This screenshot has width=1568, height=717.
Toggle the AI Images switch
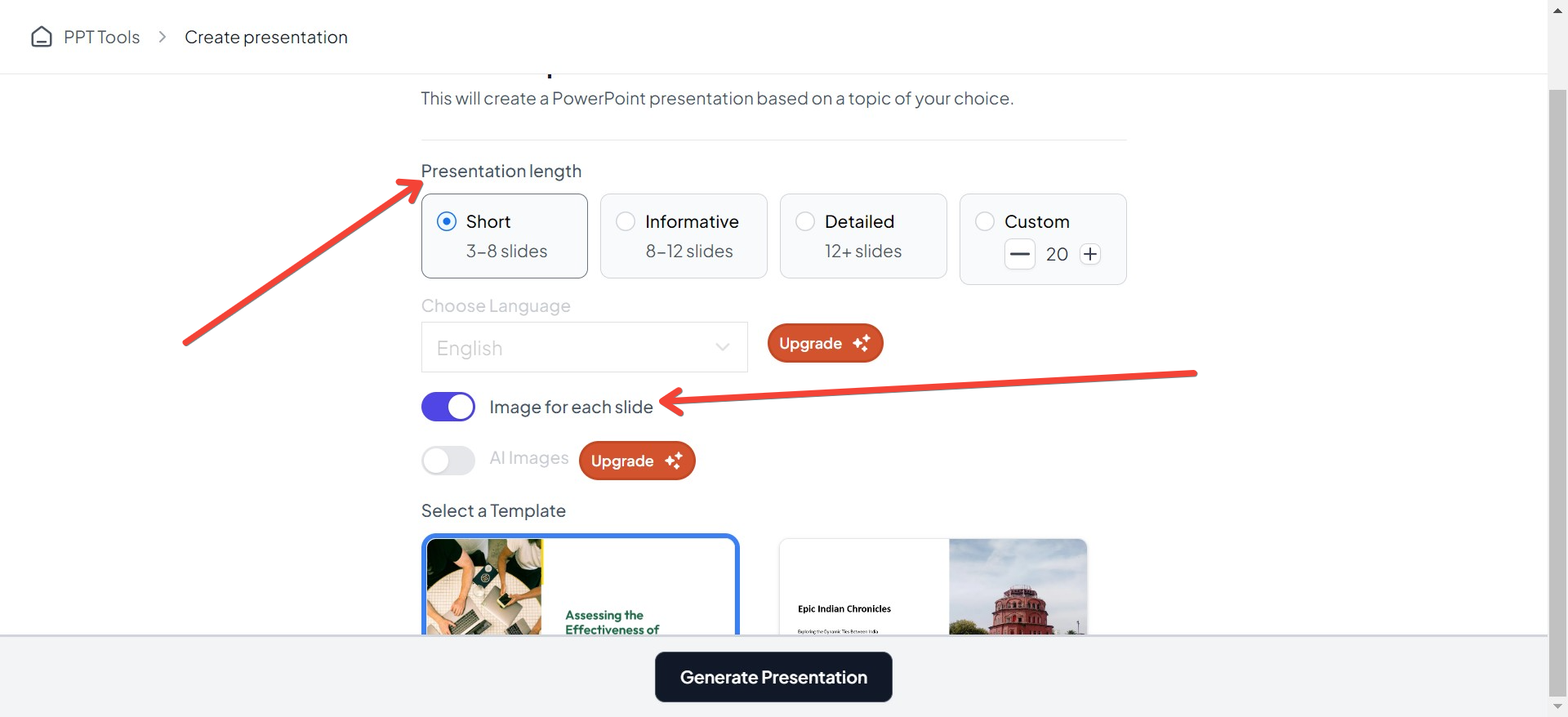pyautogui.click(x=448, y=461)
